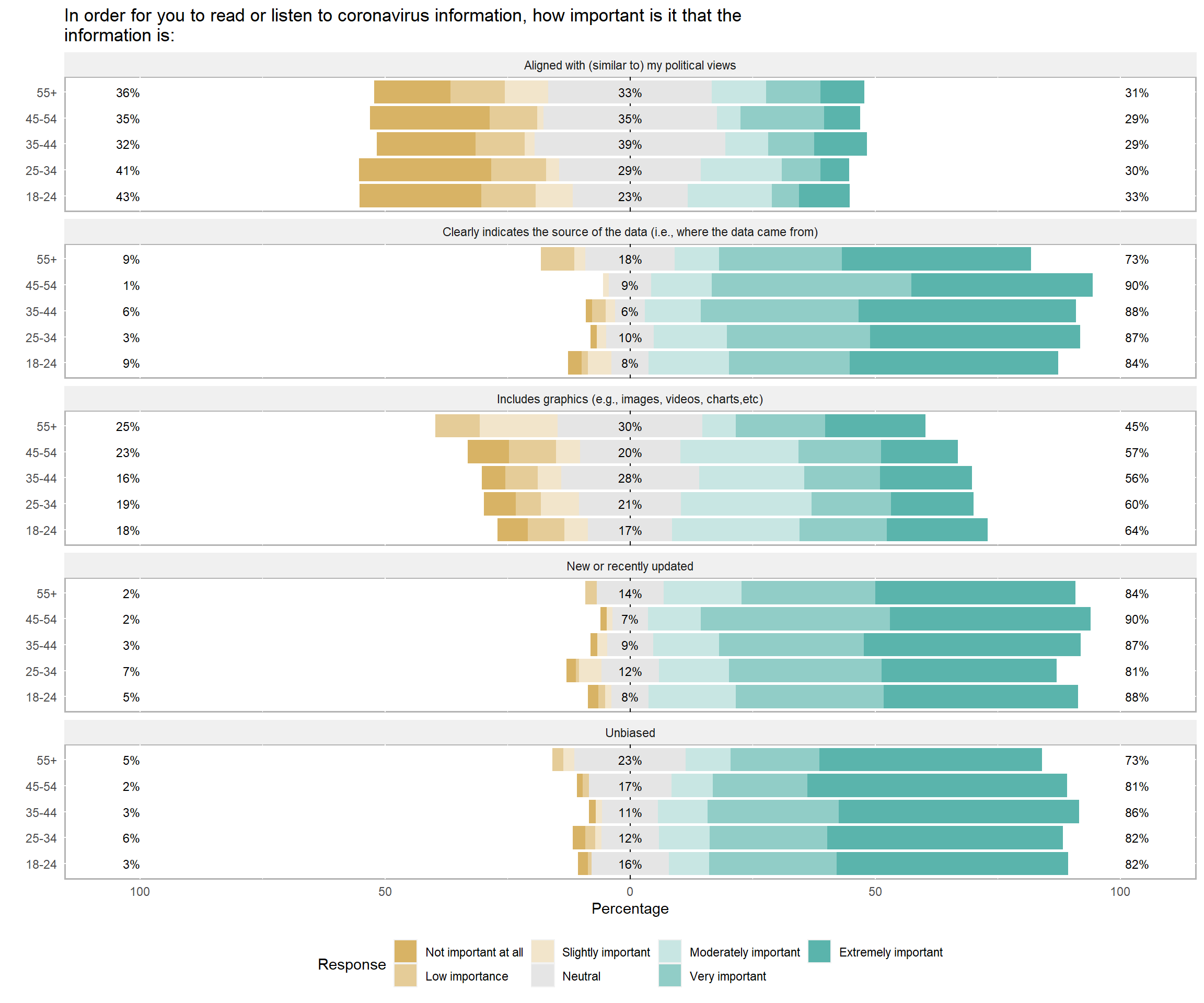
Task: Click the 86% label in the Unbiased panel
Action: coord(1136,812)
